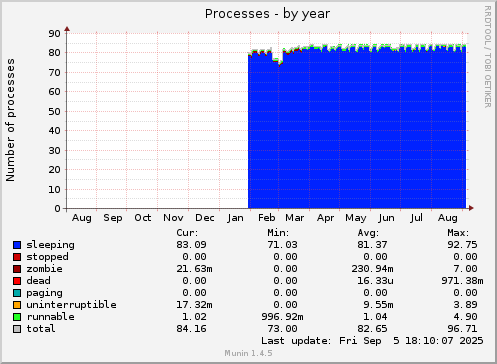Viewport: 497px width, 364px height.
Task: Click the 'Oct' x-axis month label
Action: (143, 218)
